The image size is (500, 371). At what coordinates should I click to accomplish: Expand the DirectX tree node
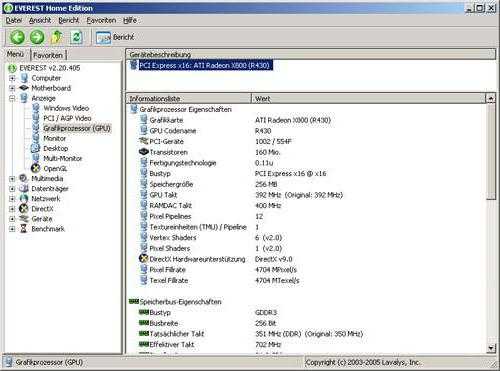pyautogui.click(x=12, y=209)
